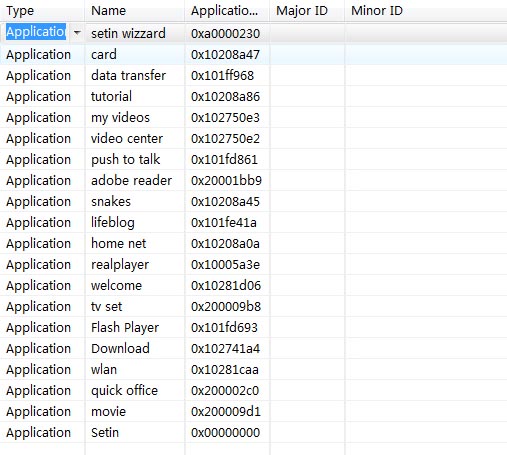Screen dimensions: 507x455
Task: Click UID value 0x101fe41a
Action: point(224,222)
